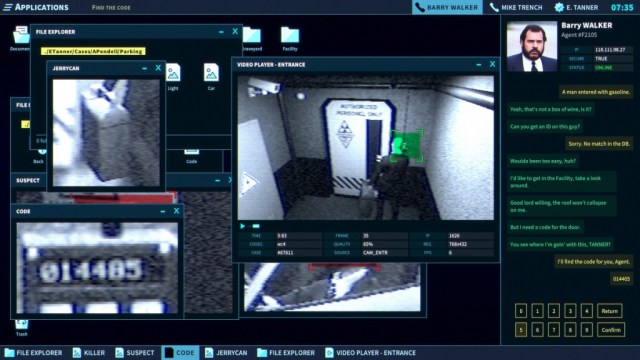Viewport: 640px width, 360px height.
Task: Click the Back icon in the rear File Explorer
Action: (38, 157)
